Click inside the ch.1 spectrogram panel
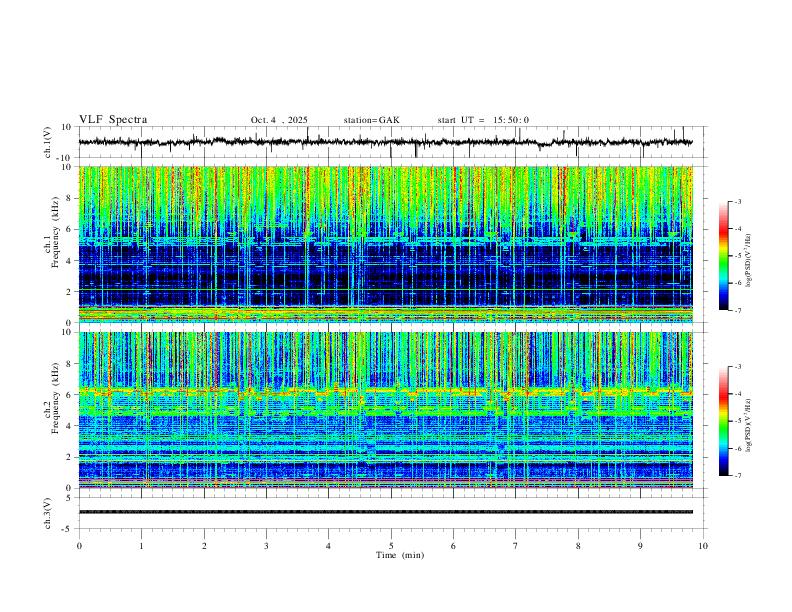 coord(385,244)
